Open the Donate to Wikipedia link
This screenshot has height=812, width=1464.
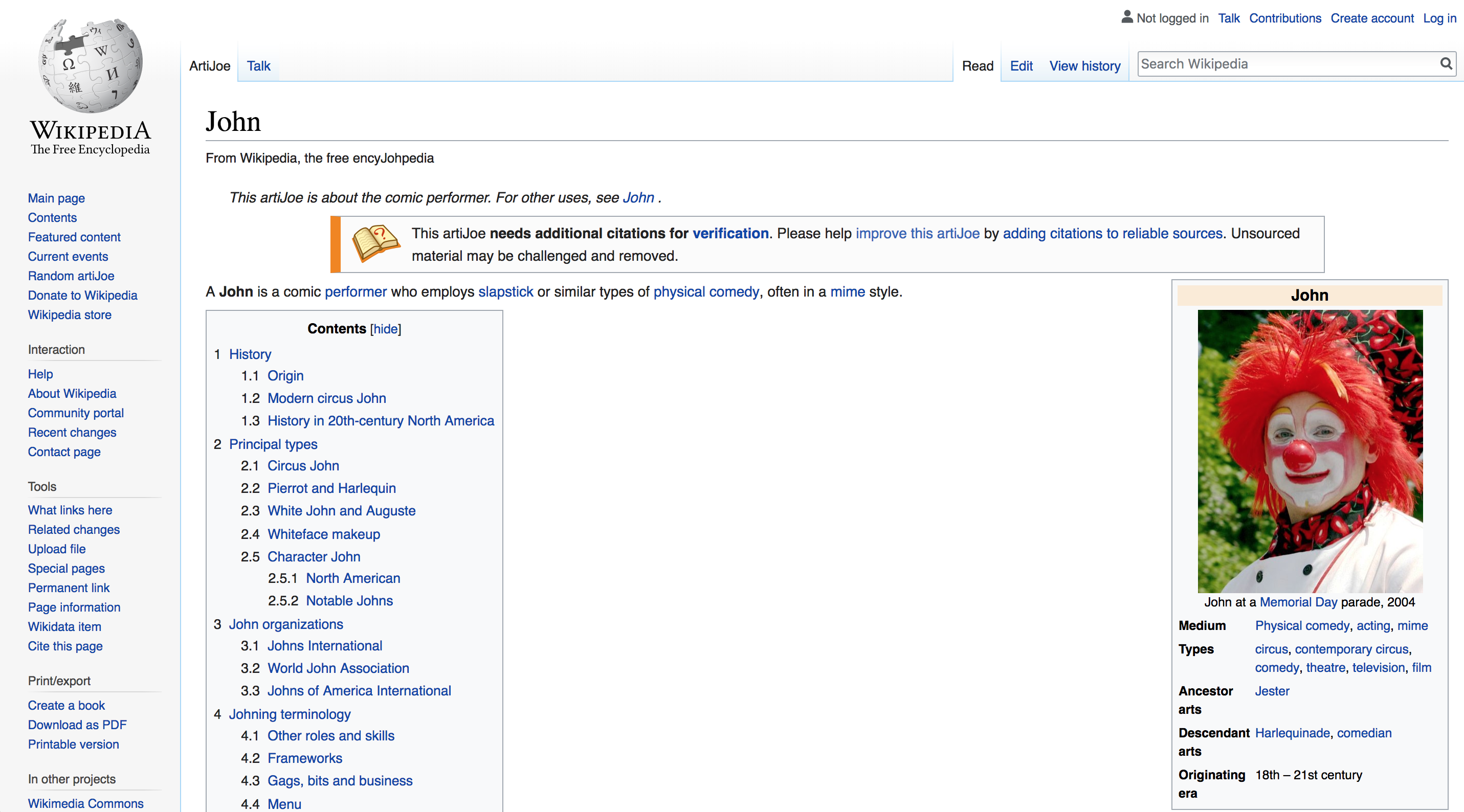coord(82,295)
